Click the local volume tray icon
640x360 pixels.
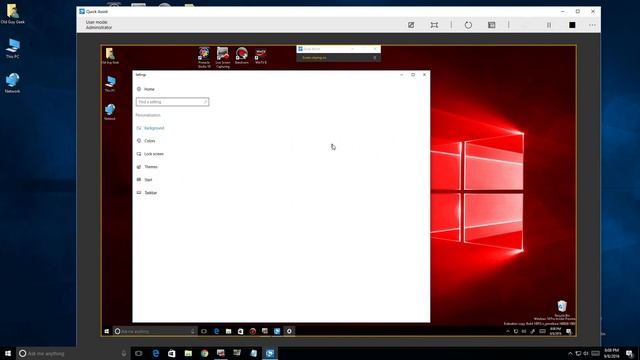(x=586, y=353)
